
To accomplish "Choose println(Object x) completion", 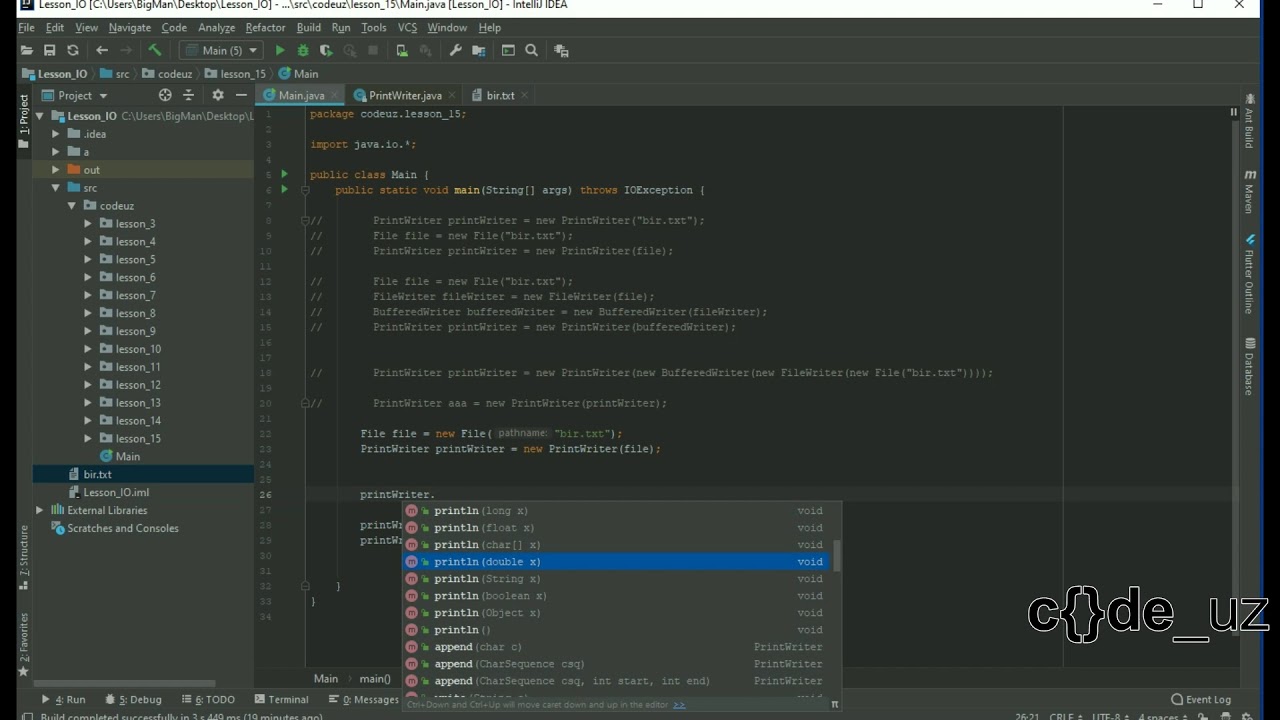I will coord(618,613).
